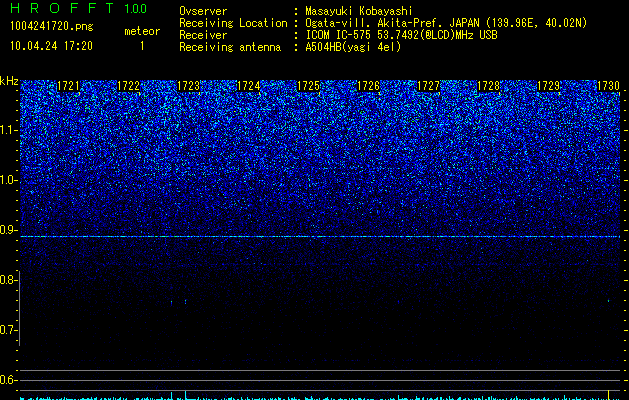629x400 pixels.
Task: Click the 1721 time marker
Action: (x=69, y=86)
